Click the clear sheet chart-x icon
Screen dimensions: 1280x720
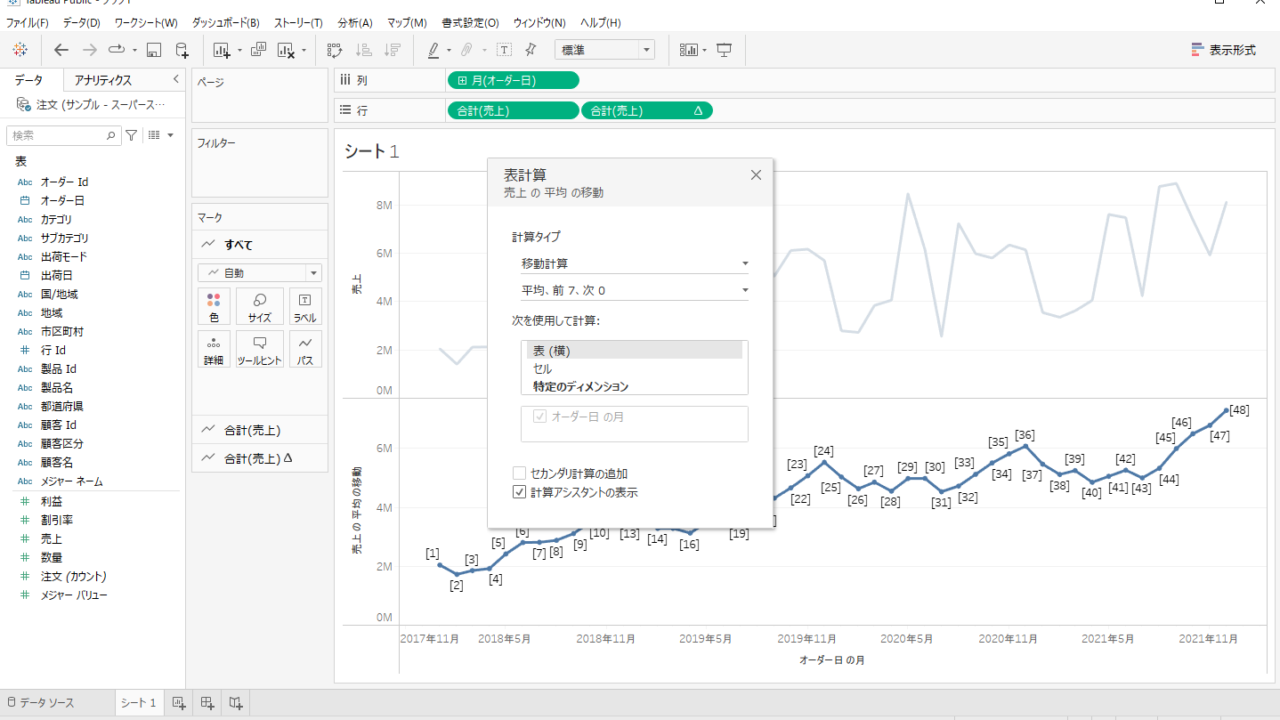click(x=286, y=49)
